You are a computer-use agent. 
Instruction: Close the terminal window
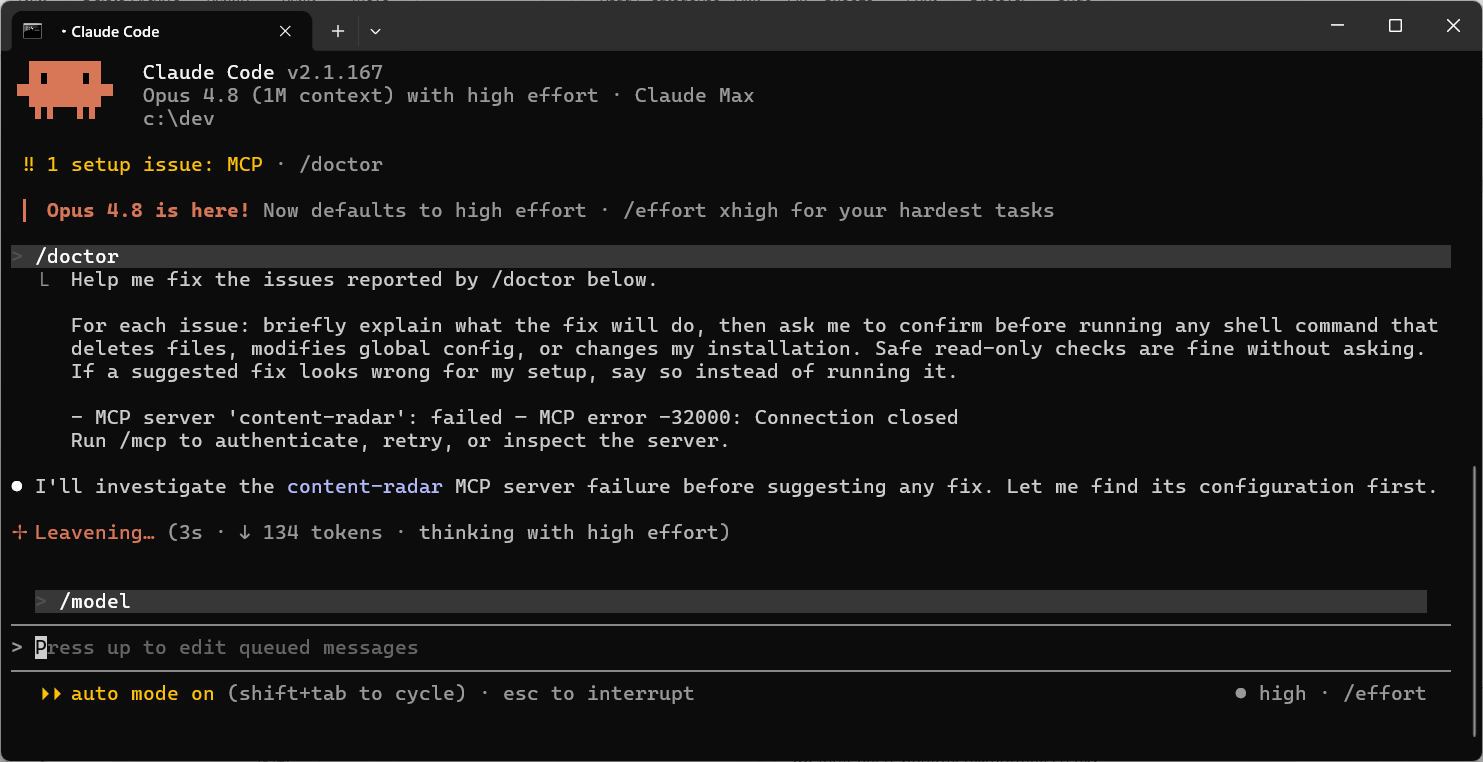click(1453, 27)
